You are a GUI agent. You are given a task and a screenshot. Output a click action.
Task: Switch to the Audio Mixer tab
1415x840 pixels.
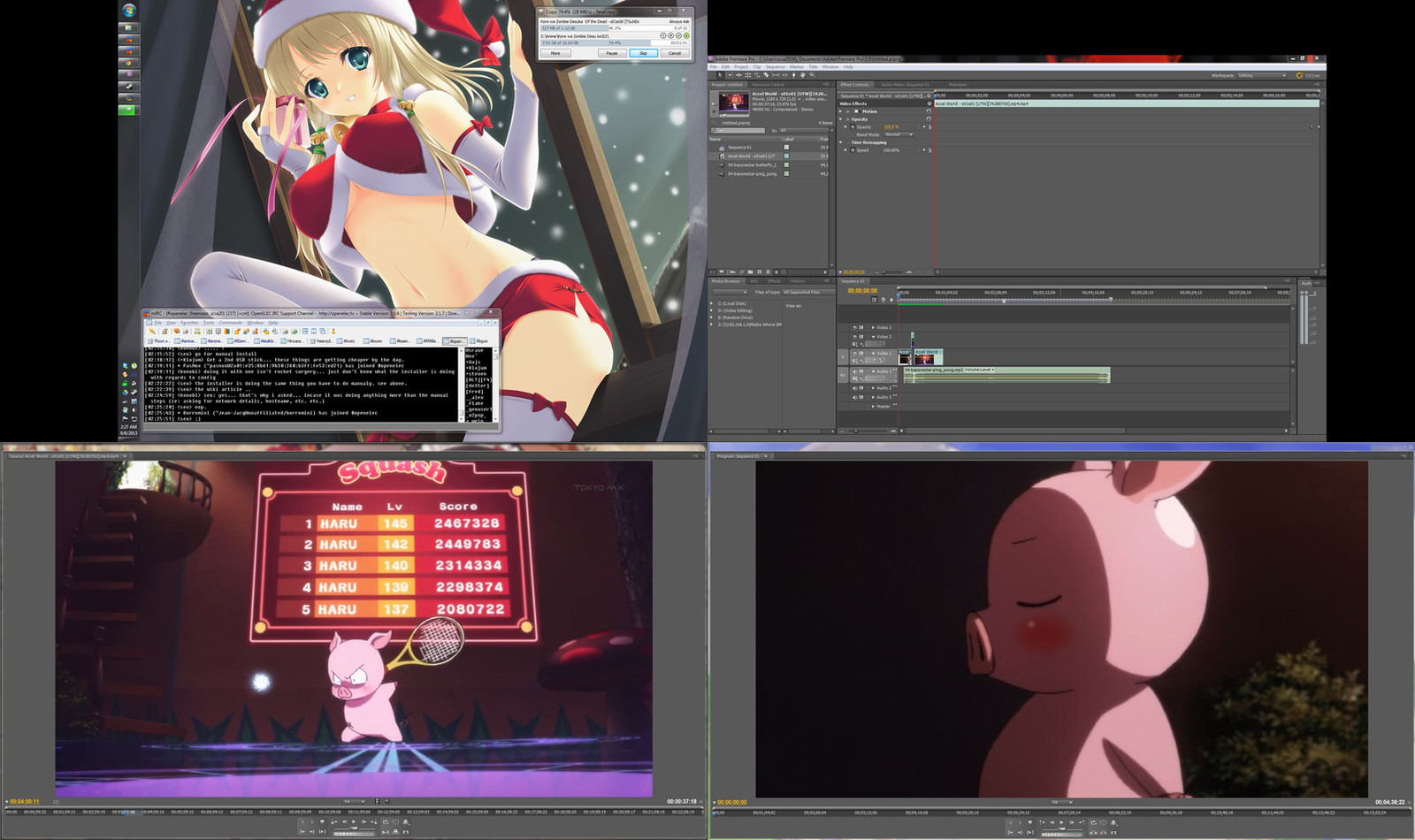pyautogui.click(x=905, y=84)
